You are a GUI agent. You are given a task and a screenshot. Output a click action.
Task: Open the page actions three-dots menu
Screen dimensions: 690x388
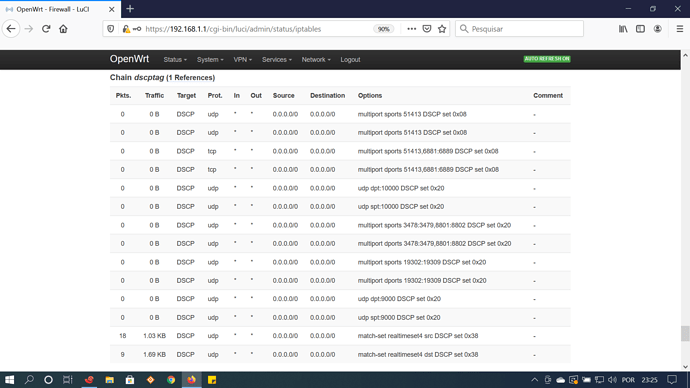(x=411, y=29)
